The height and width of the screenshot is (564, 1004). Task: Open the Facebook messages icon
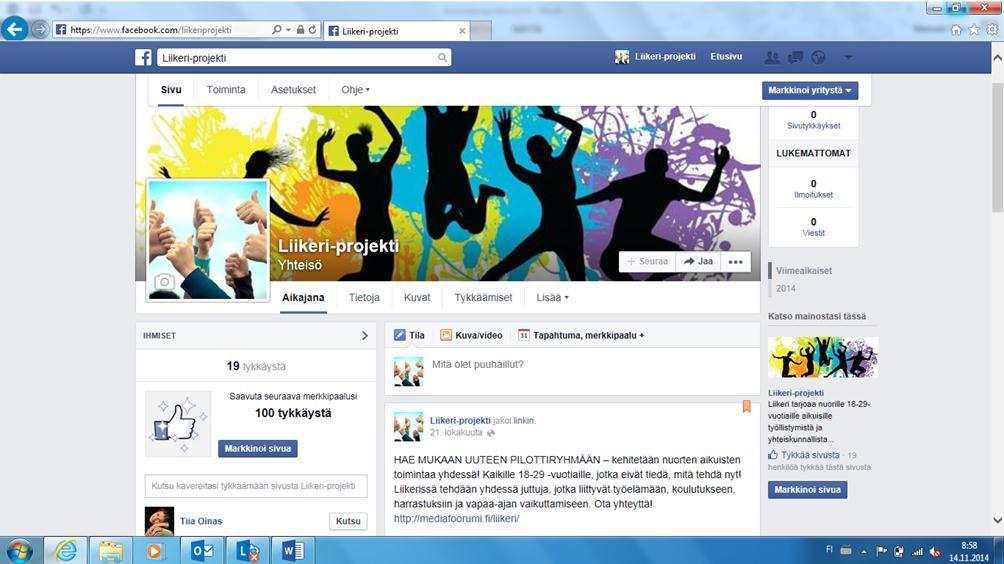coord(795,58)
